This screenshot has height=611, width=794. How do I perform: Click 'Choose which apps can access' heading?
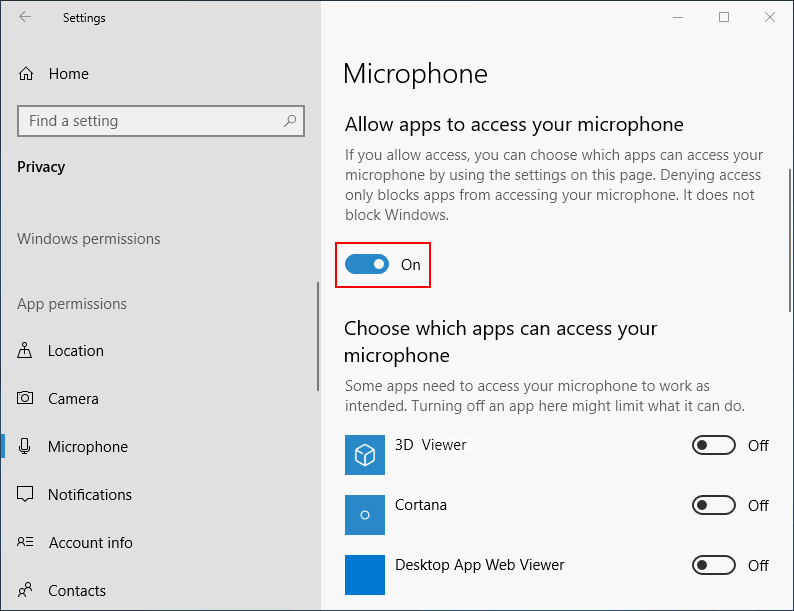[x=500, y=342]
